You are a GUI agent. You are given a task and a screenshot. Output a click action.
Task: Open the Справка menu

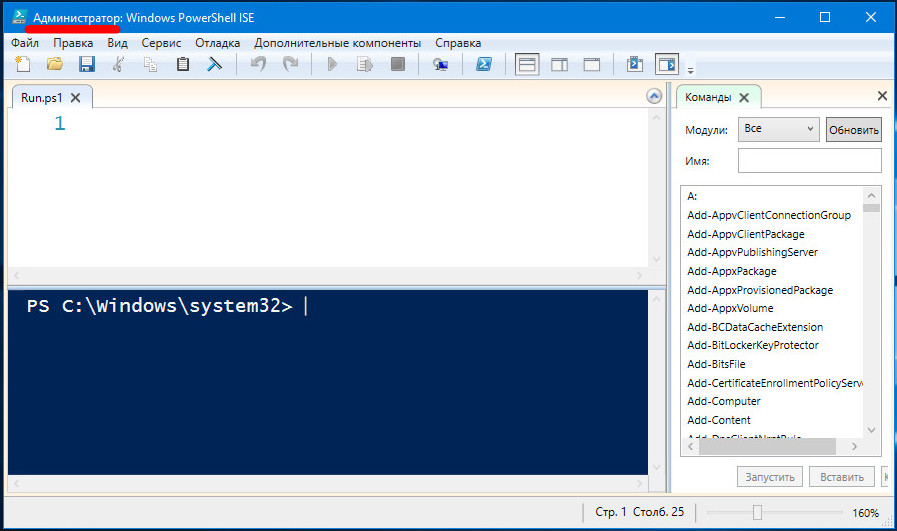pyautogui.click(x=458, y=43)
